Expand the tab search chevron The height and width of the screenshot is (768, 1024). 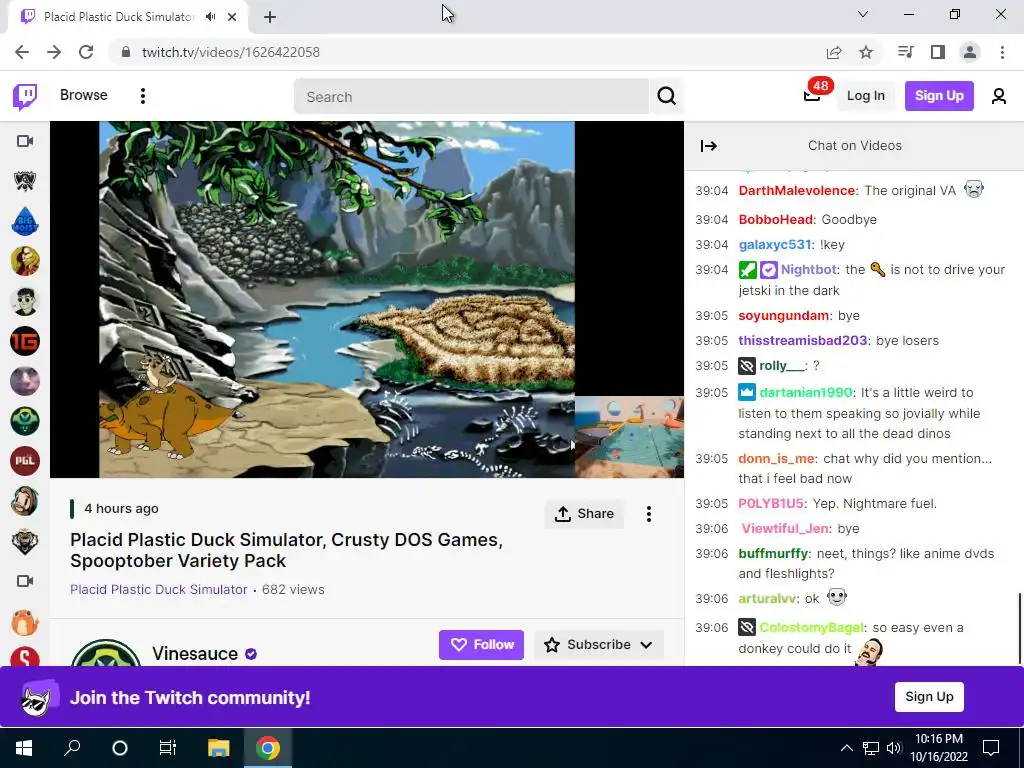tap(863, 14)
